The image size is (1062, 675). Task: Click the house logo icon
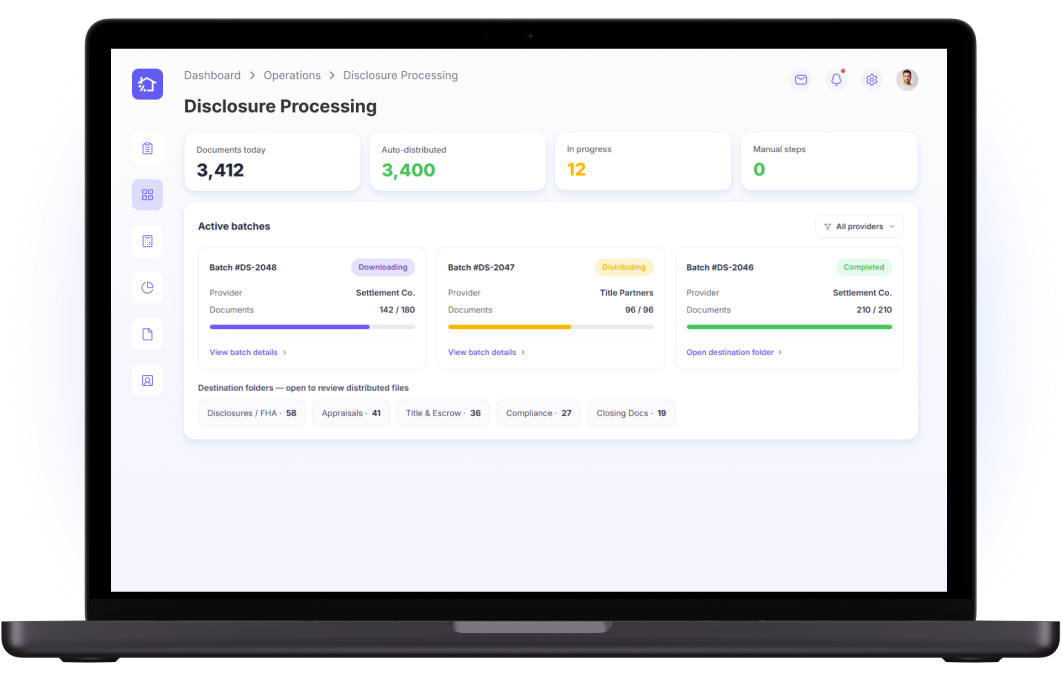tap(147, 84)
